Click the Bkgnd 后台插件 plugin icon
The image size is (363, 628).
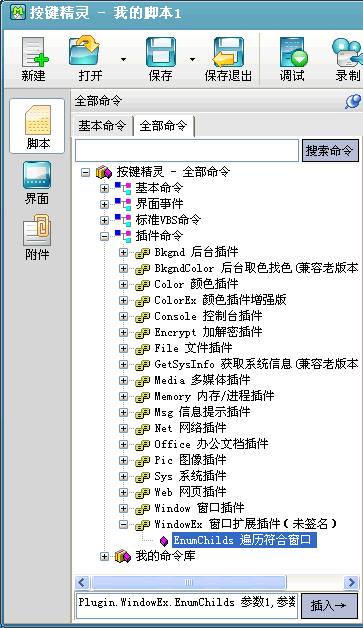pyautogui.click(x=142, y=253)
